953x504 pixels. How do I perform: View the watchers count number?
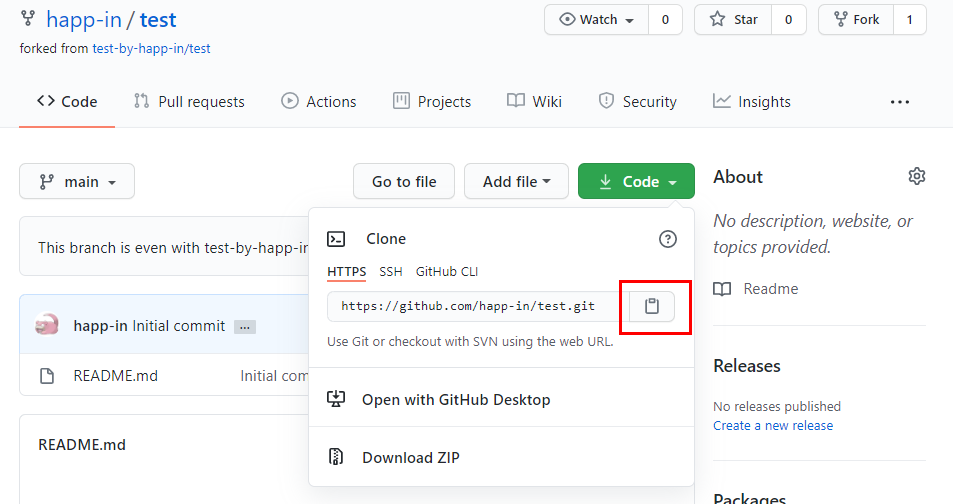pyautogui.click(x=666, y=19)
